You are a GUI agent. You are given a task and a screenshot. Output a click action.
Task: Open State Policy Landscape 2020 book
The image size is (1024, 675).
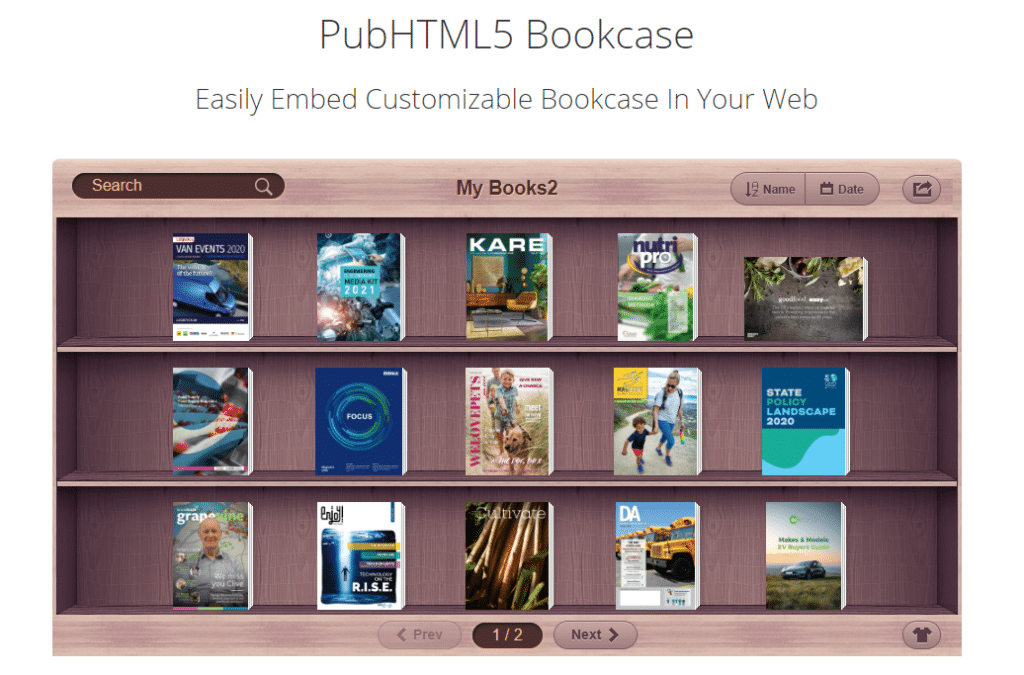pos(804,422)
